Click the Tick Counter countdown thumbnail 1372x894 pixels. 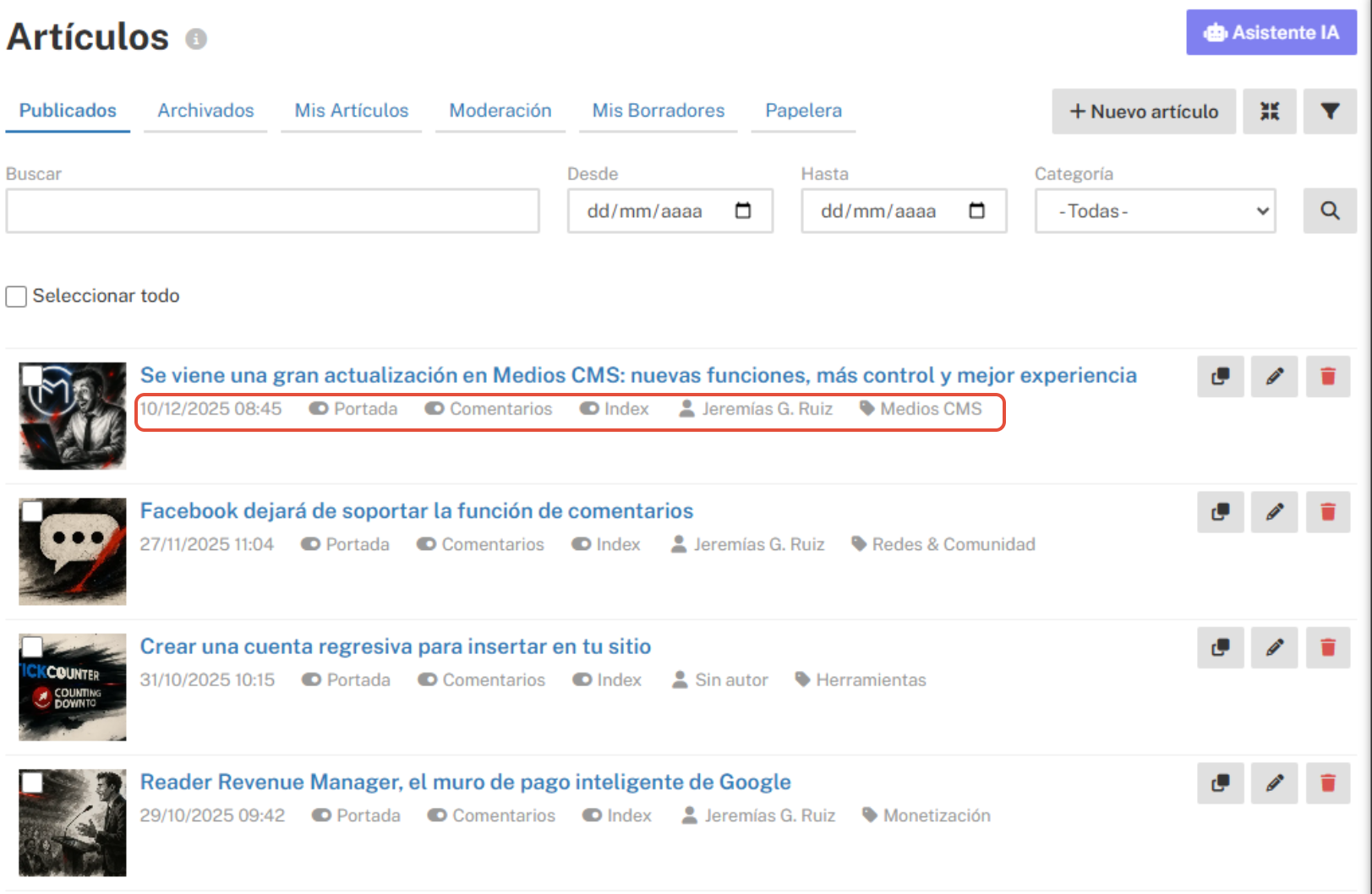point(73,687)
